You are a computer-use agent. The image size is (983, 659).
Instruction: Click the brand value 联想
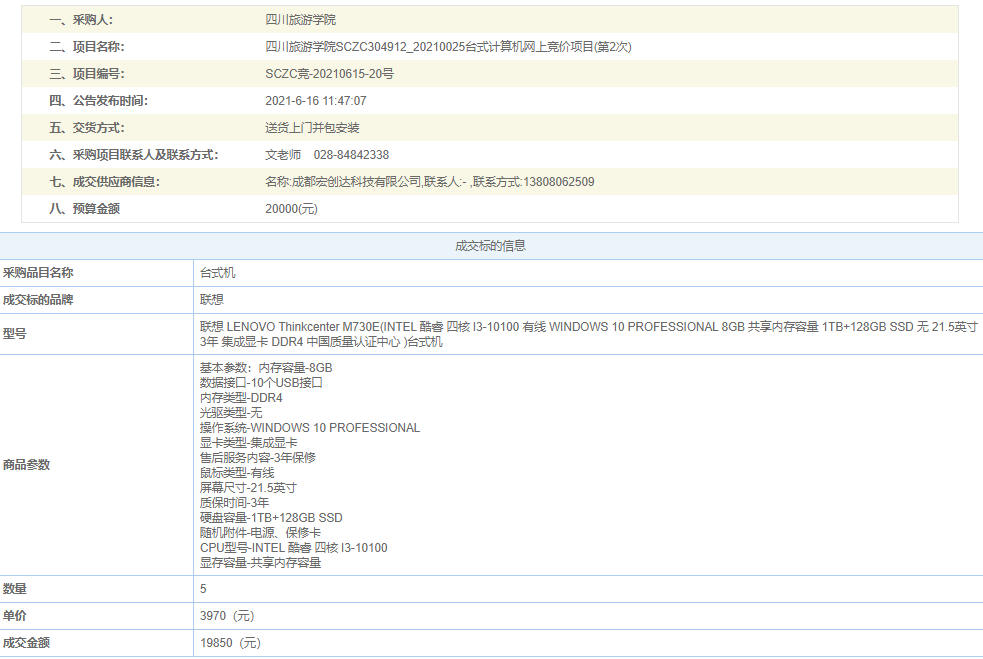pyautogui.click(x=212, y=300)
